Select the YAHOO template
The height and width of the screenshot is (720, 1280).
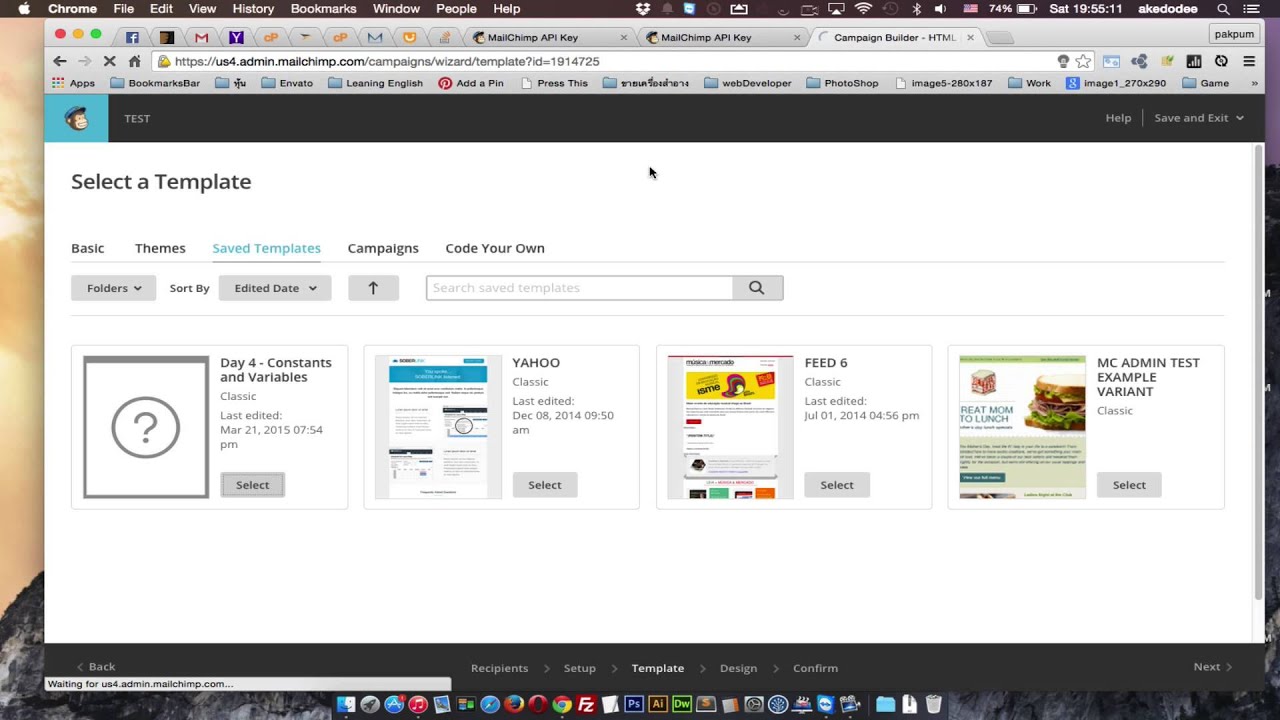[545, 485]
